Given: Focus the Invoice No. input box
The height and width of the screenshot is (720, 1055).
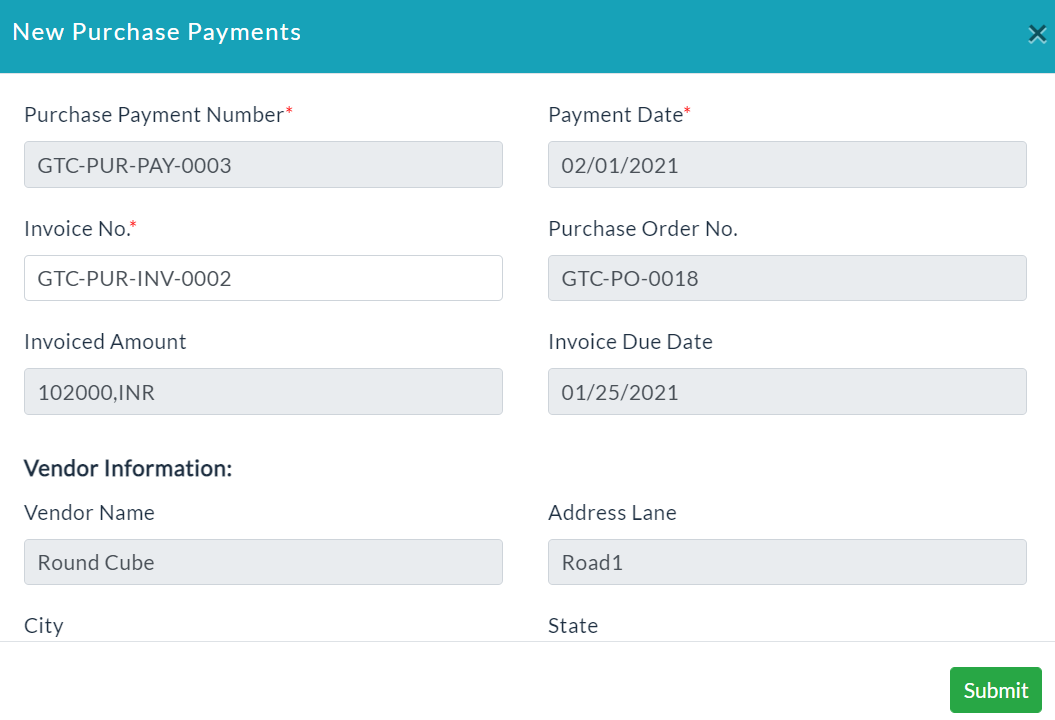Looking at the screenshot, I should click(x=263, y=278).
